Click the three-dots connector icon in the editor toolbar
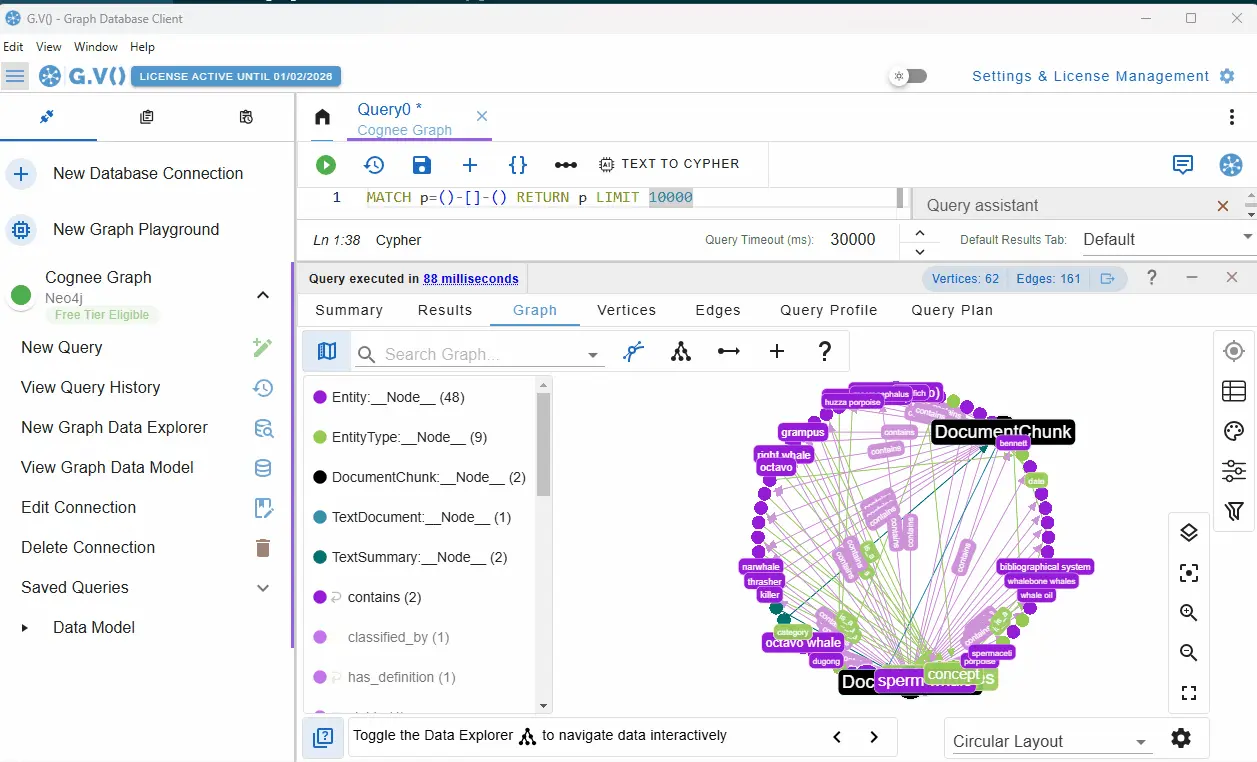The height and width of the screenshot is (762, 1257). [x=566, y=165]
